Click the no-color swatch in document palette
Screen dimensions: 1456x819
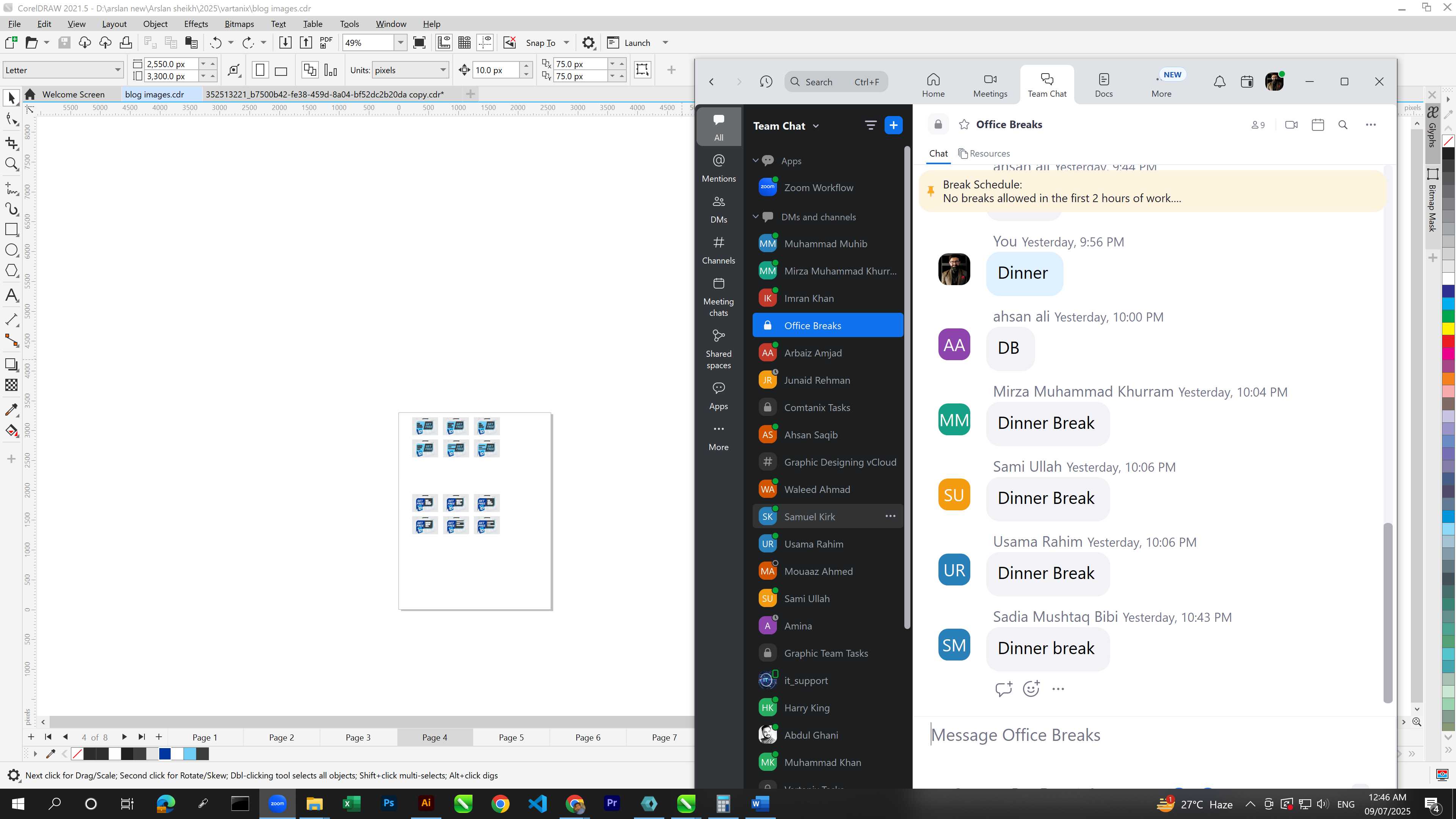77,753
